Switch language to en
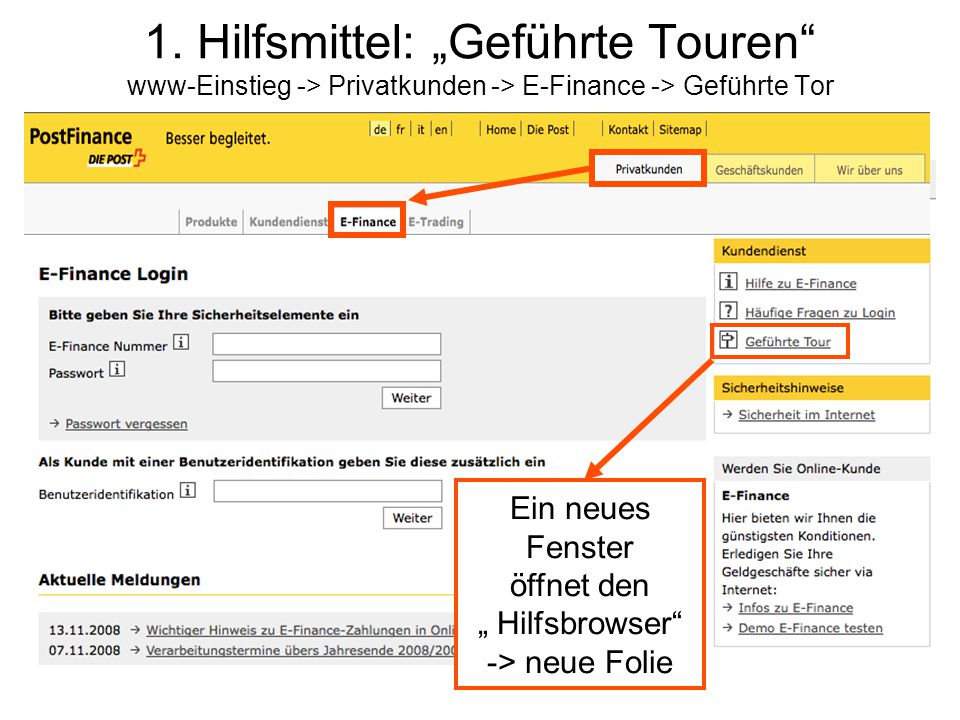Screen dimensions: 960x720 (441, 130)
